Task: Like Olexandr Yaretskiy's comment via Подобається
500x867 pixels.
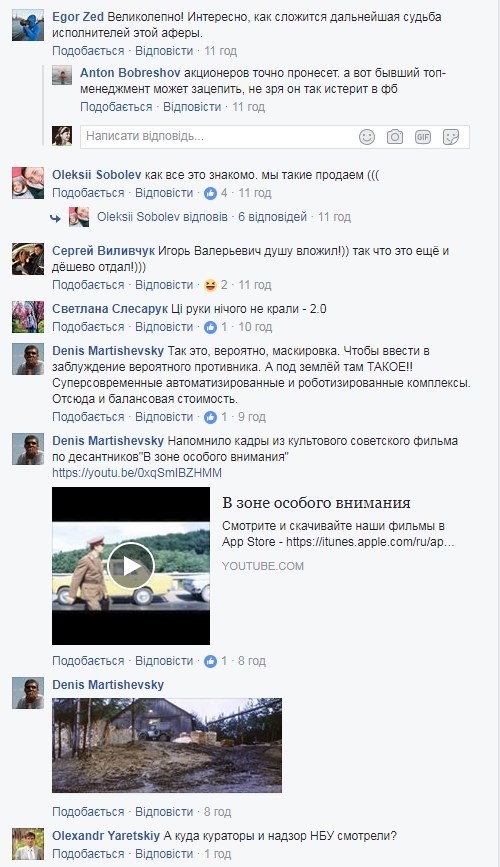Action: 88,854
